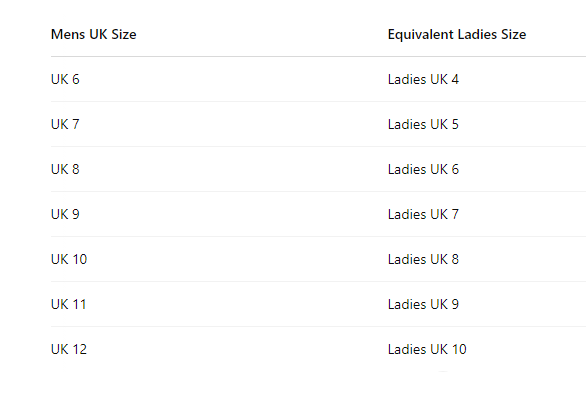The width and height of the screenshot is (586, 408).
Task: Select the 'UK 6' mens size cell
Action: tap(65, 79)
